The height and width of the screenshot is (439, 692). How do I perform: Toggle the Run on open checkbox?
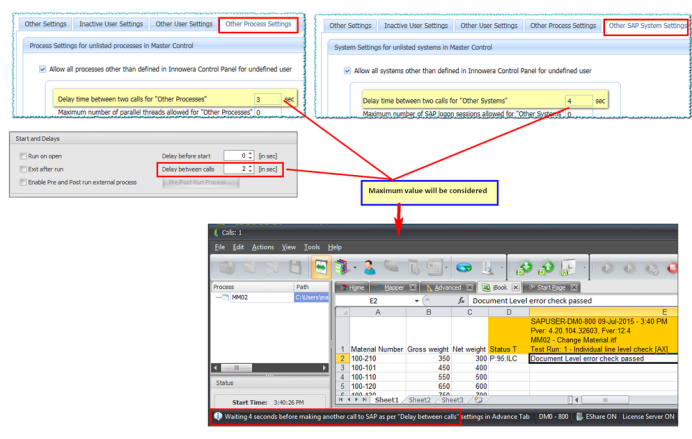click(x=23, y=156)
